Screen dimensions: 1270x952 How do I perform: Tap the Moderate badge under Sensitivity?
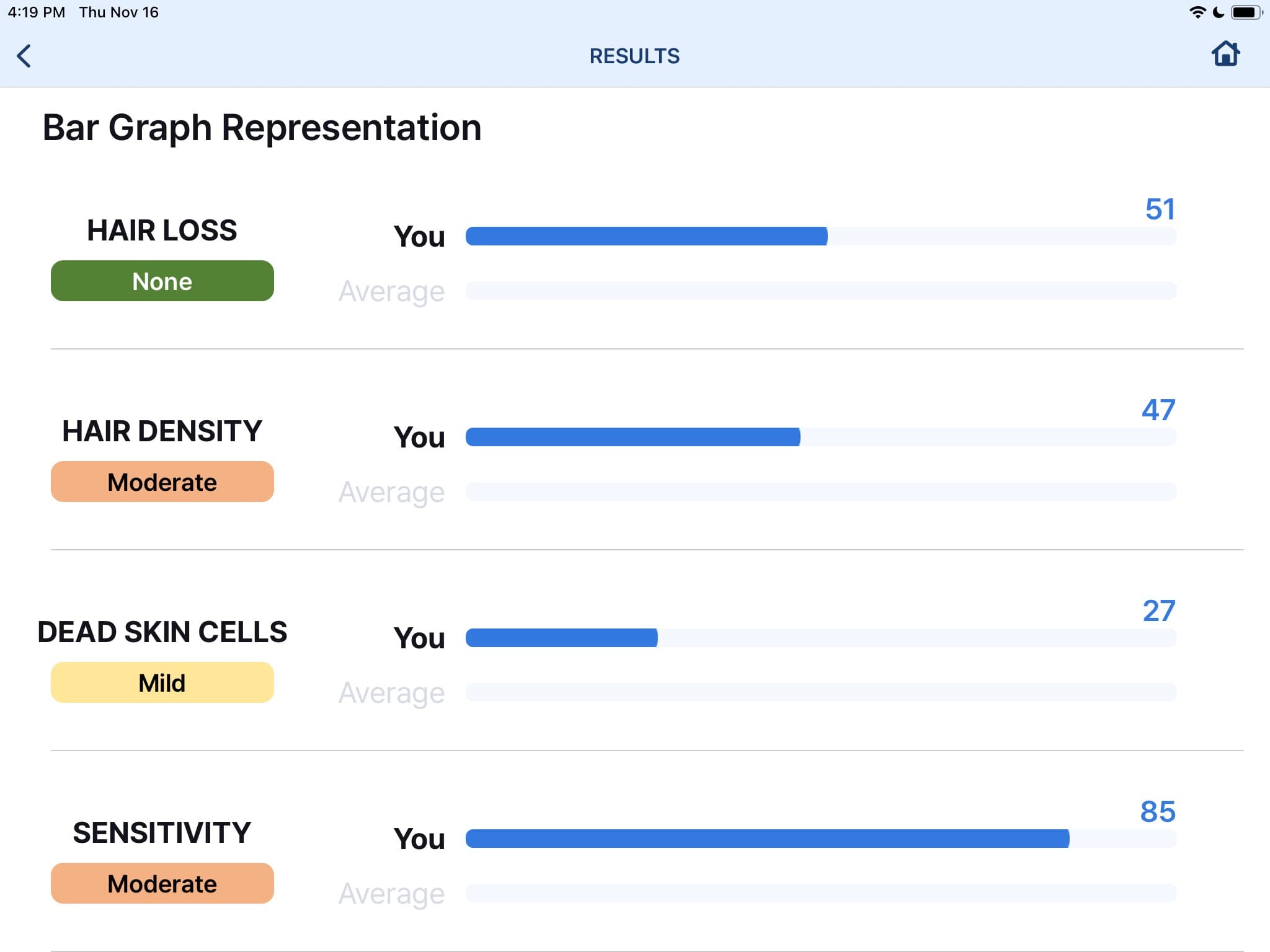162,884
